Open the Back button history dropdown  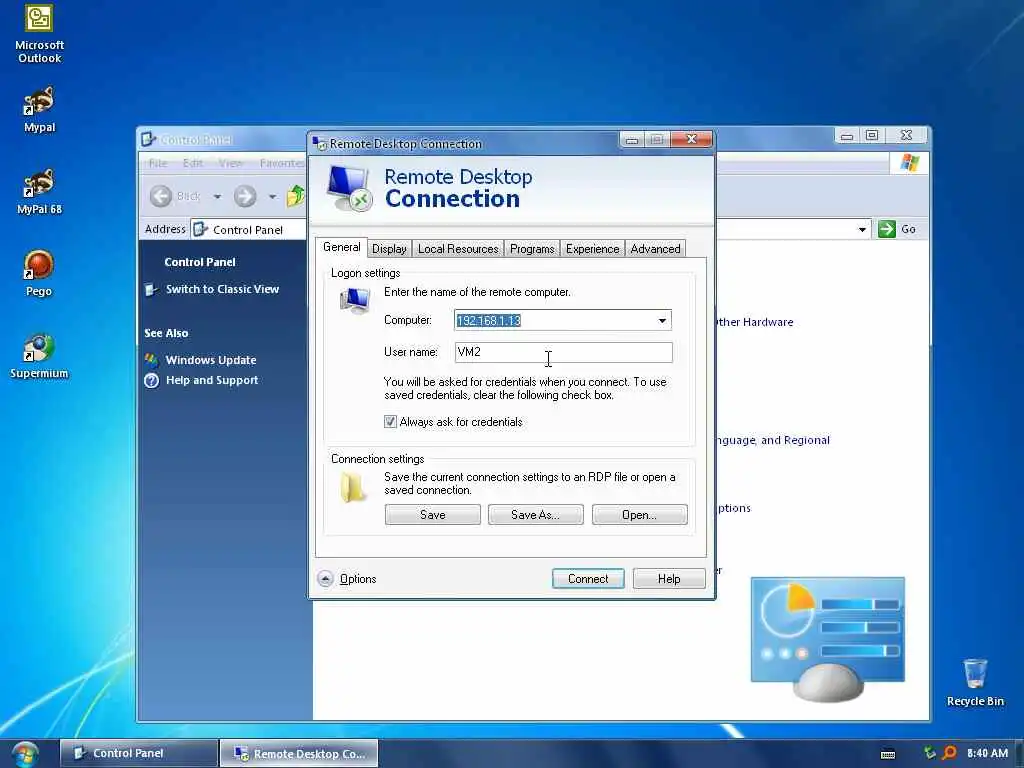(x=217, y=196)
